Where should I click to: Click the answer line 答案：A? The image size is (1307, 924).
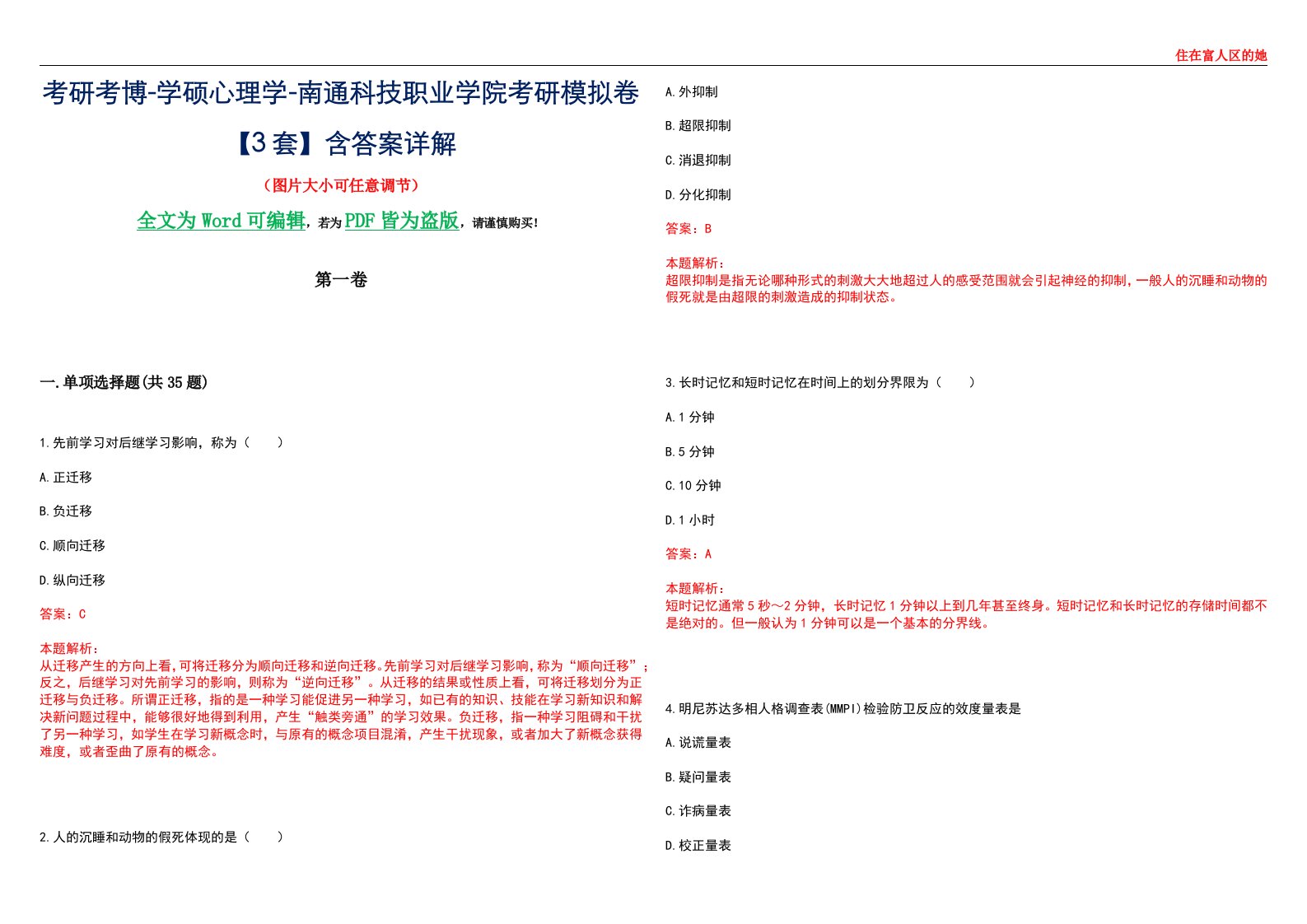[689, 554]
